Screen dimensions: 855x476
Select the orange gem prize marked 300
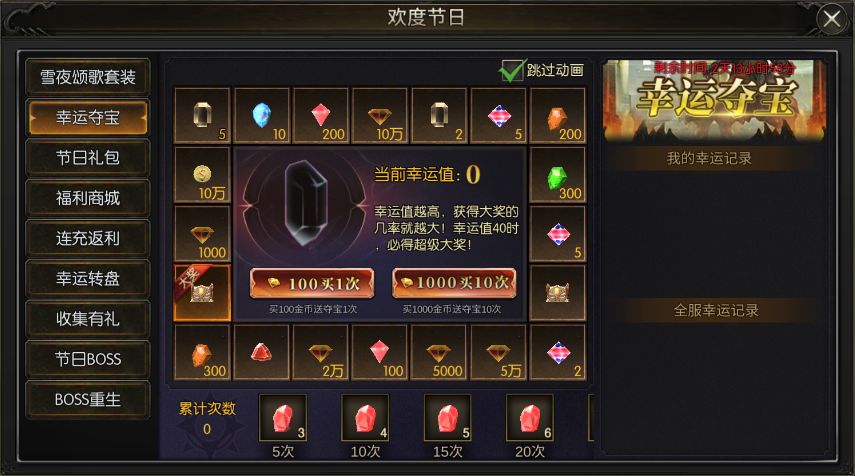(x=202, y=352)
